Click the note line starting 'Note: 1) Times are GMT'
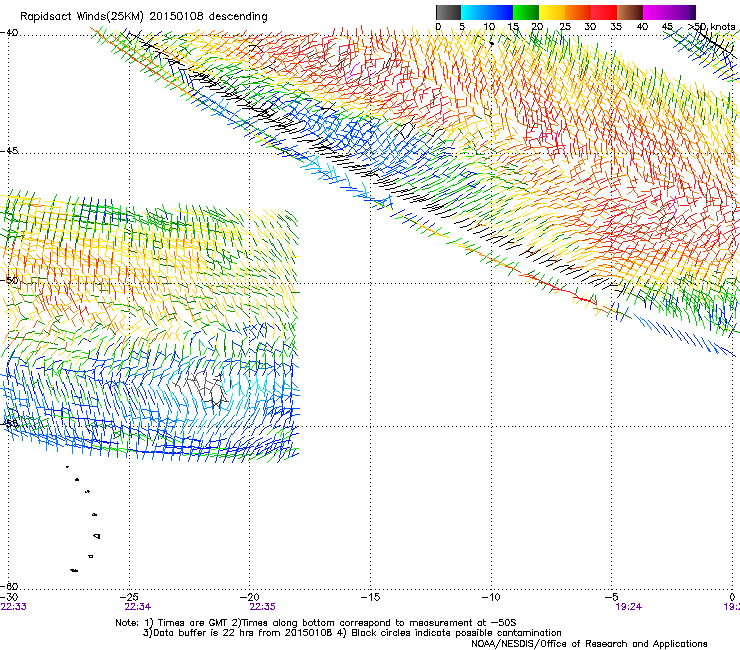740x650 pixels. (x=316, y=623)
